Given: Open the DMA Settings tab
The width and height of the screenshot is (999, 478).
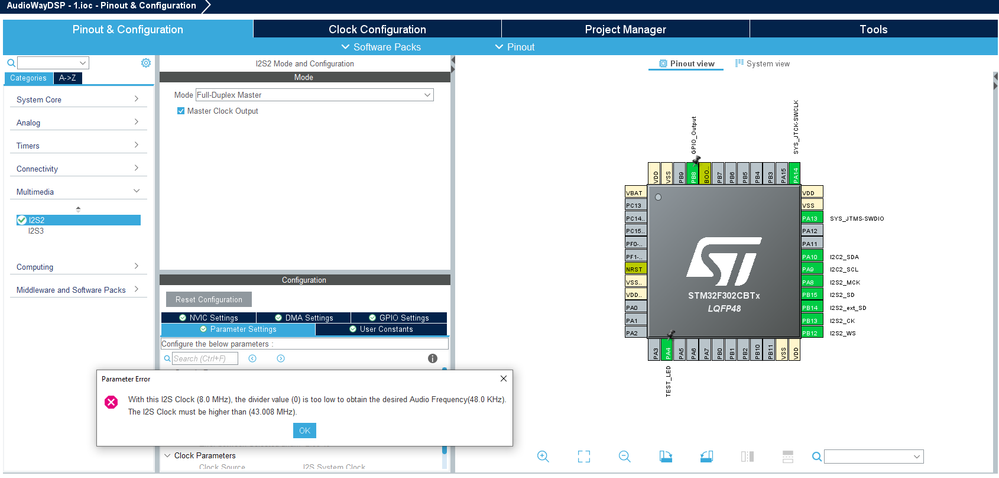Looking at the screenshot, I should [303, 317].
